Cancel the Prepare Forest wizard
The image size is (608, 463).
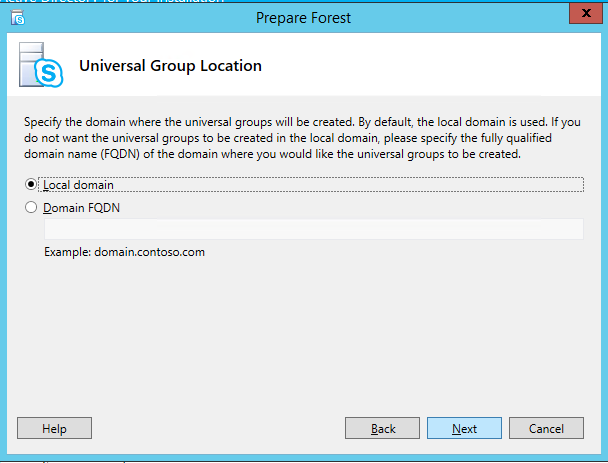[546, 428]
